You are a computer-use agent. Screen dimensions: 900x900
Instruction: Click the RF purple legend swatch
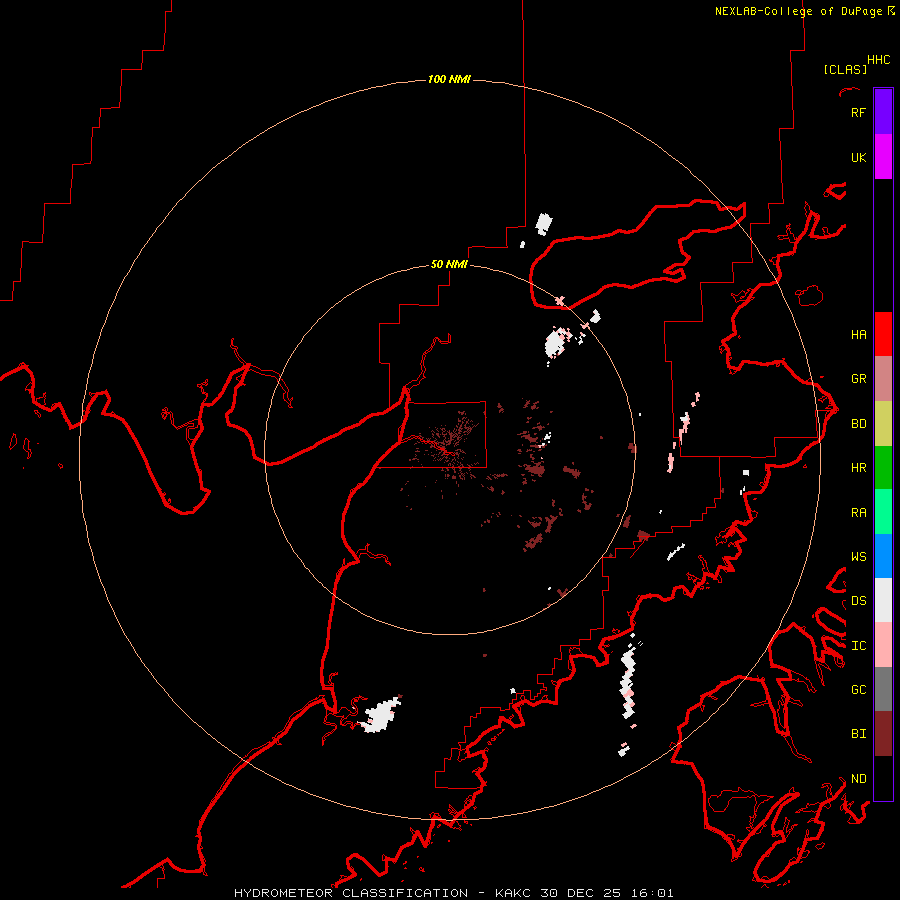[883, 112]
